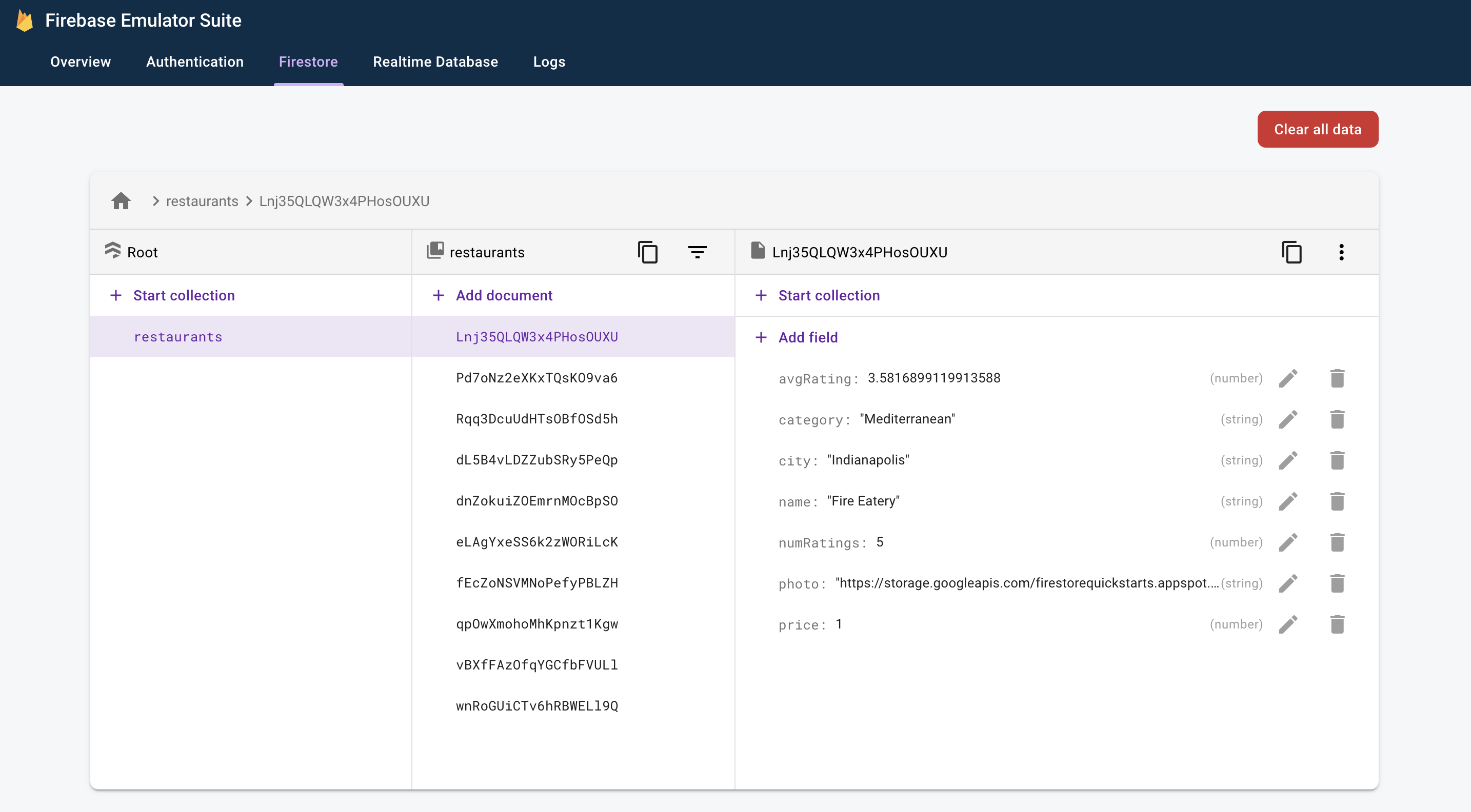Screen dimensions: 1471x812
Task: Click Clear all data button
Action: (1317, 129)
